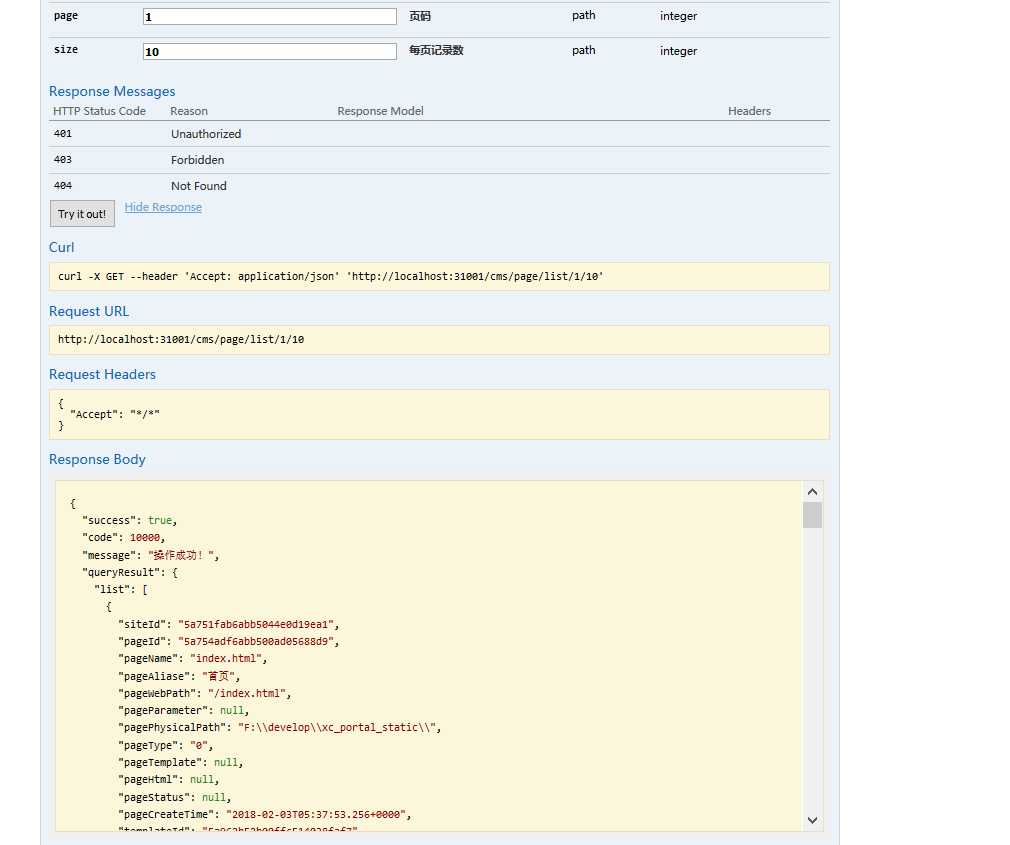Click the 页码 description text
The image size is (1010, 845).
(x=420, y=16)
